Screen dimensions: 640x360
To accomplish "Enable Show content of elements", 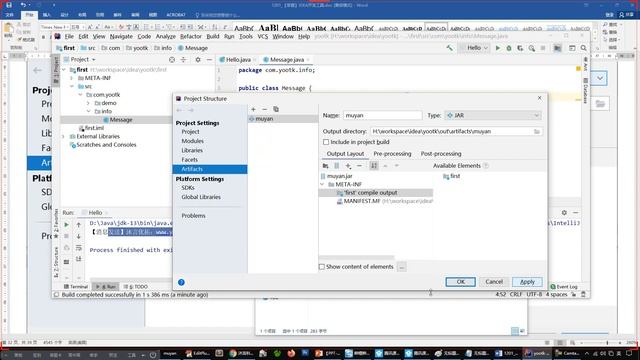I will 322,267.
